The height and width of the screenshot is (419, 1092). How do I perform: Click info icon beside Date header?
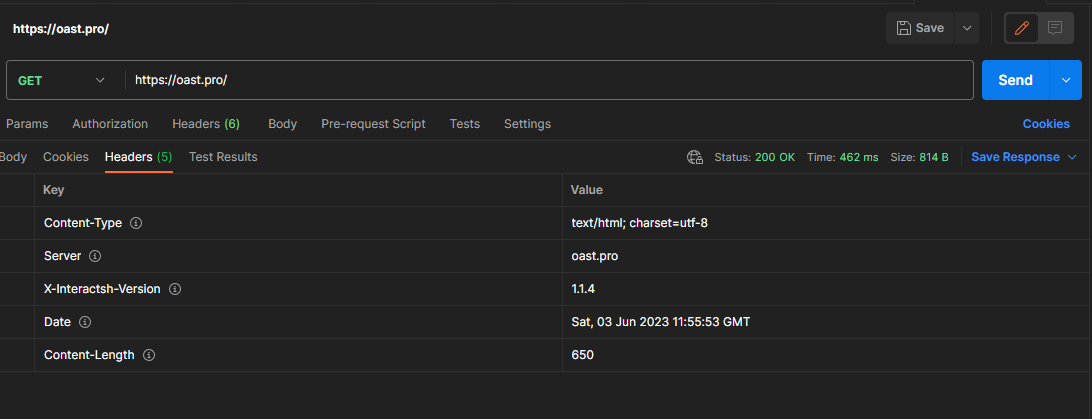click(85, 322)
